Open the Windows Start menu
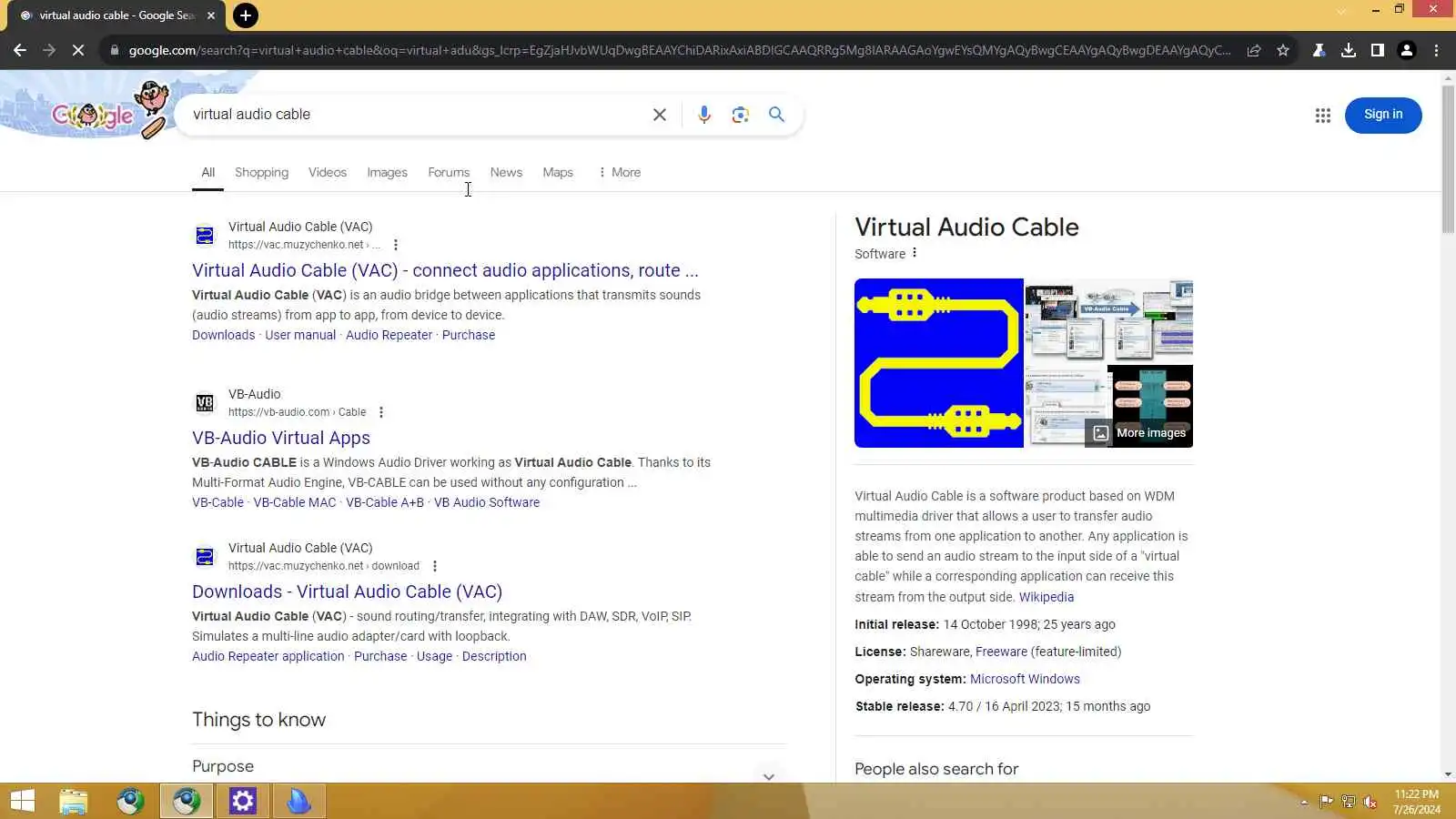 (x=23, y=801)
